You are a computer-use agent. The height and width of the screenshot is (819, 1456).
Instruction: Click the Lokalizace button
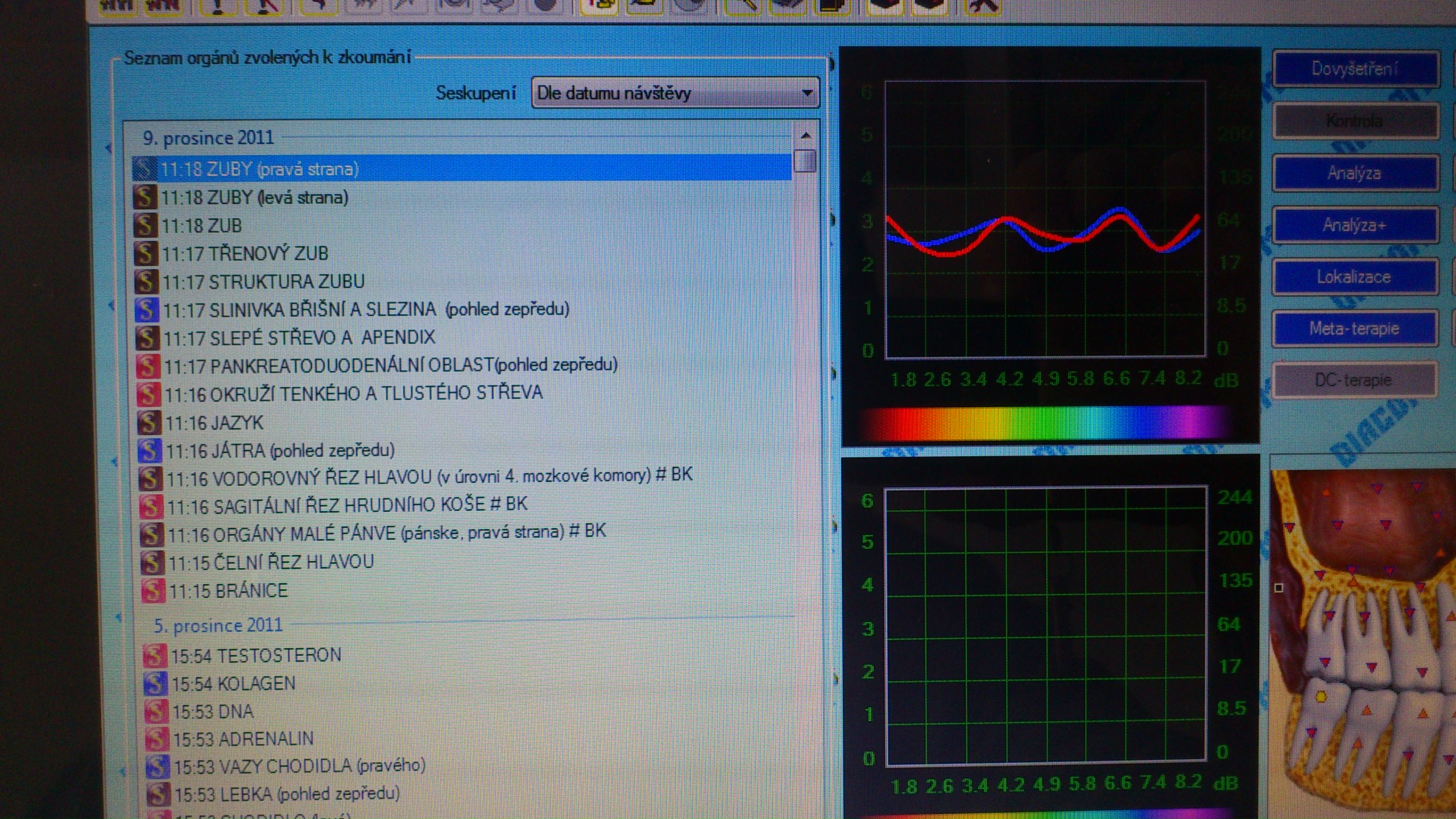tap(1354, 277)
